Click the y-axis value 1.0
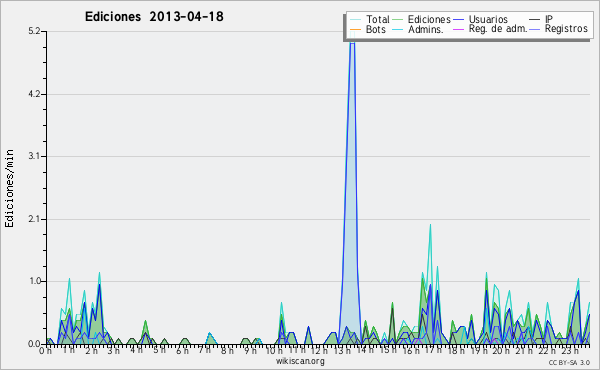The width and height of the screenshot is (600, 370). (x=34, y=281)
